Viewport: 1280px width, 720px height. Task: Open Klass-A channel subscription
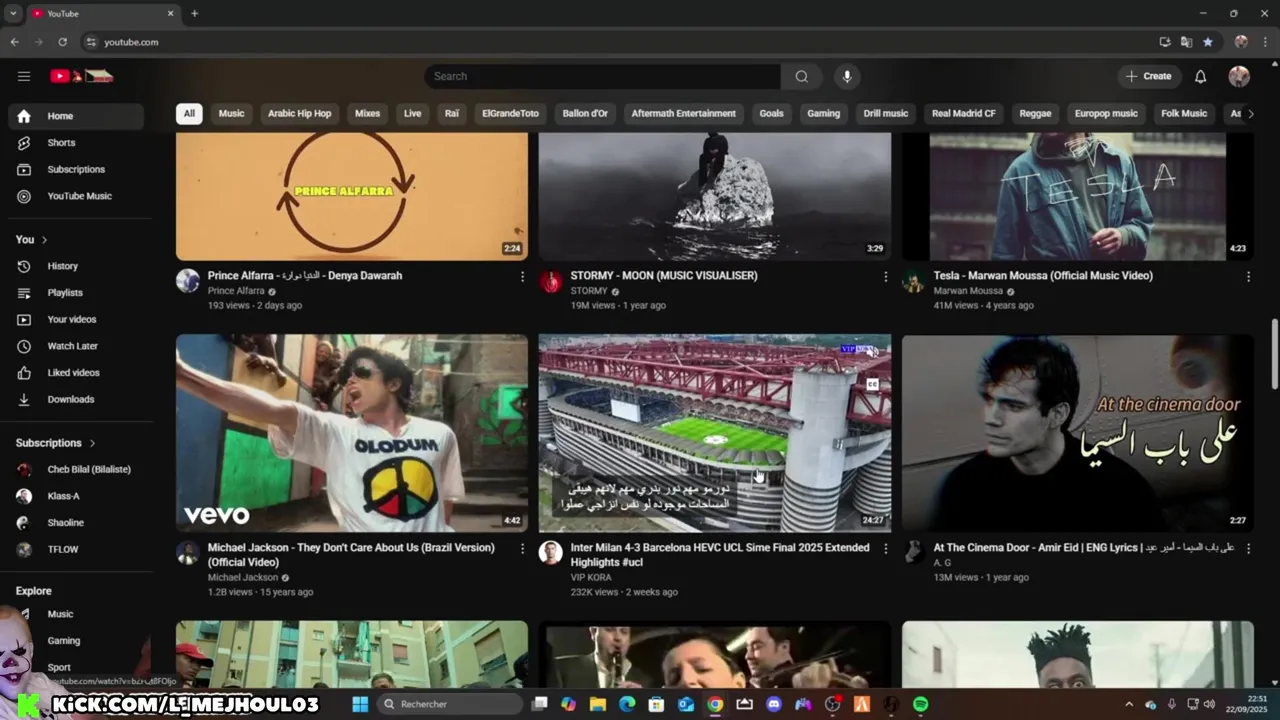[x=76, y=496]
